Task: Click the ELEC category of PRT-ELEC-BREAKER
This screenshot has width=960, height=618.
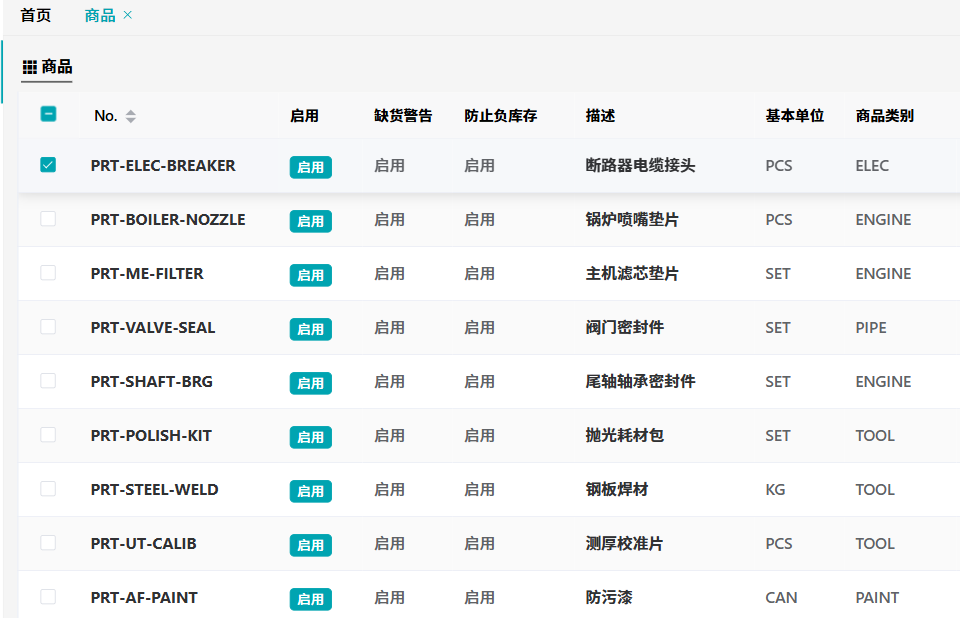Action: pos(872,166)
